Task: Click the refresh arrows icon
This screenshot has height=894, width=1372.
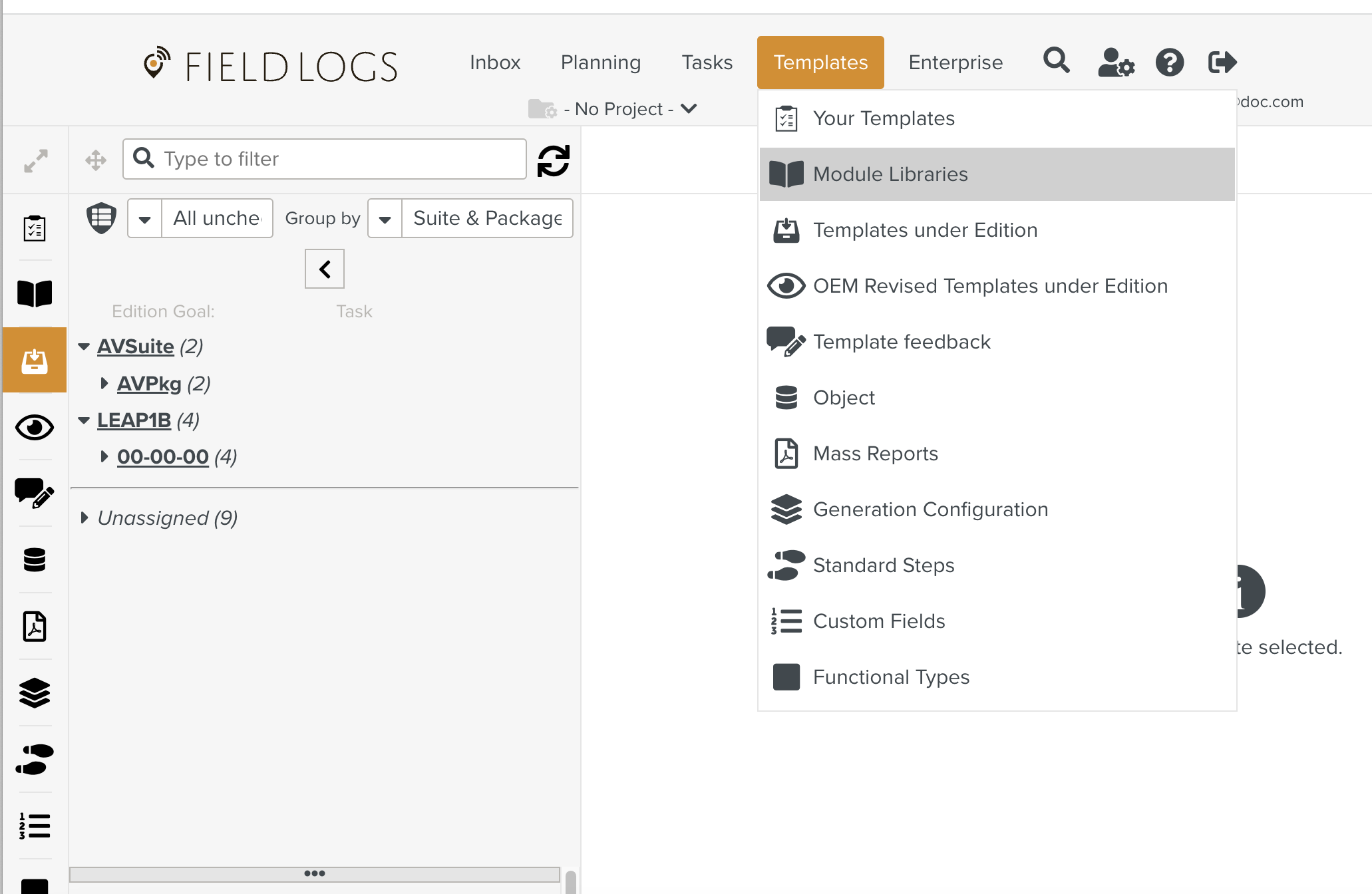Action: (x=553, y=160)
